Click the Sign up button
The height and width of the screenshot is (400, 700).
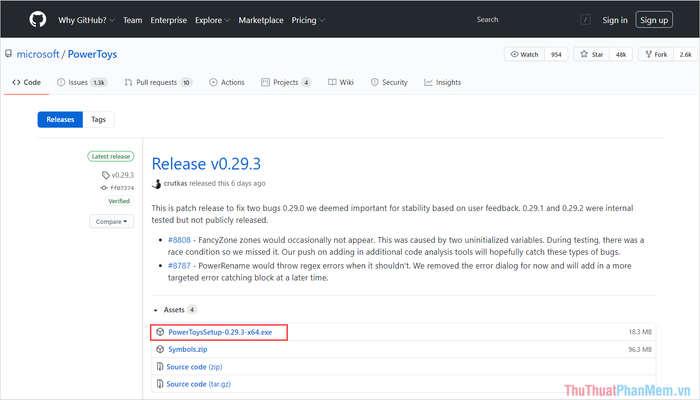click(654, 20)
